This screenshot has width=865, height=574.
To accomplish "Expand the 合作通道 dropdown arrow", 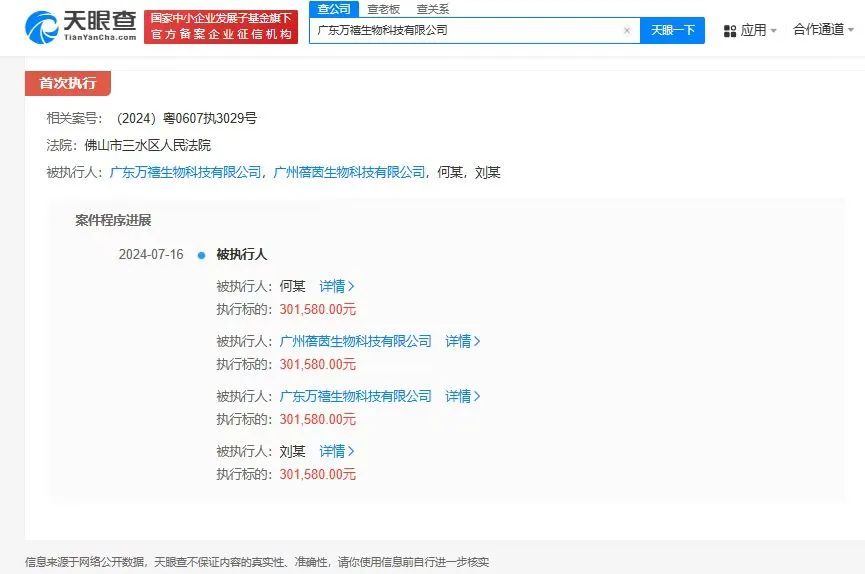I will (851, 30).
